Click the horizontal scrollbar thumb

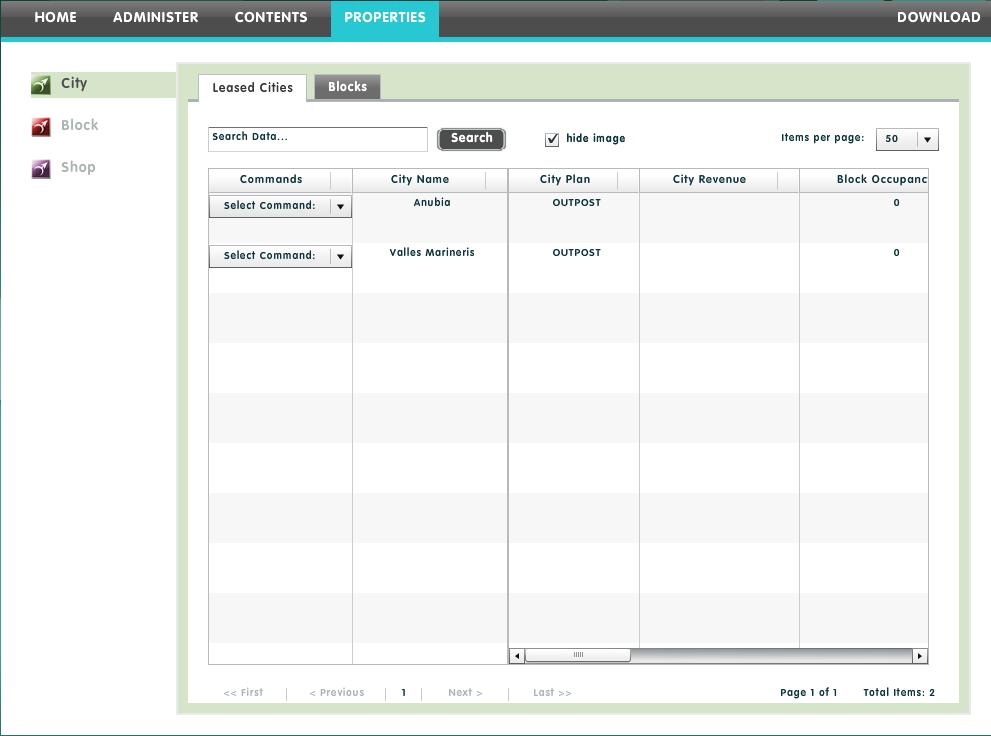578,655
